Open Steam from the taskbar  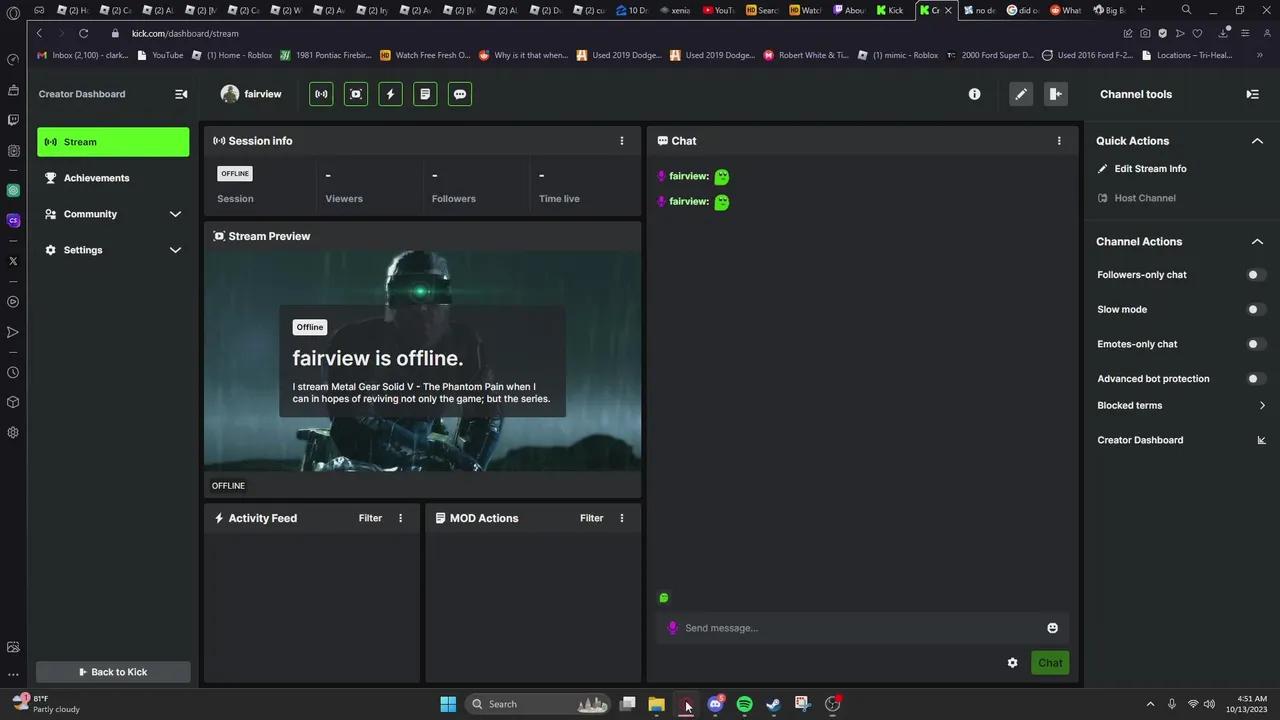[x=773, y=704]
